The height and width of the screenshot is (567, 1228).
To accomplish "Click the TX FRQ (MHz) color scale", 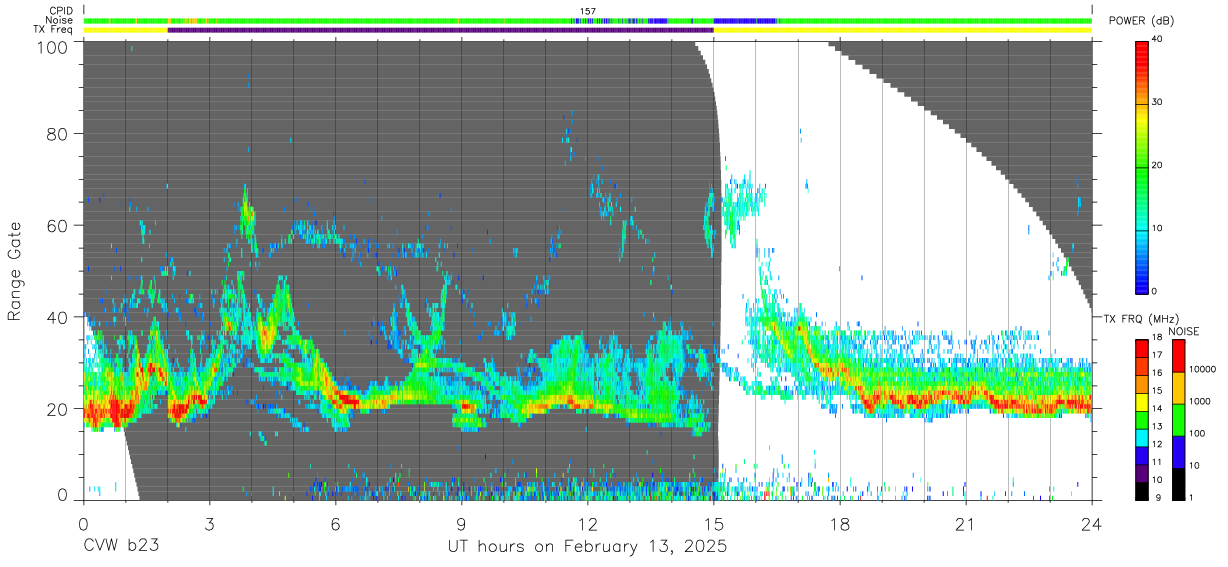I will pyautogui.click(x=1142, y=418).
